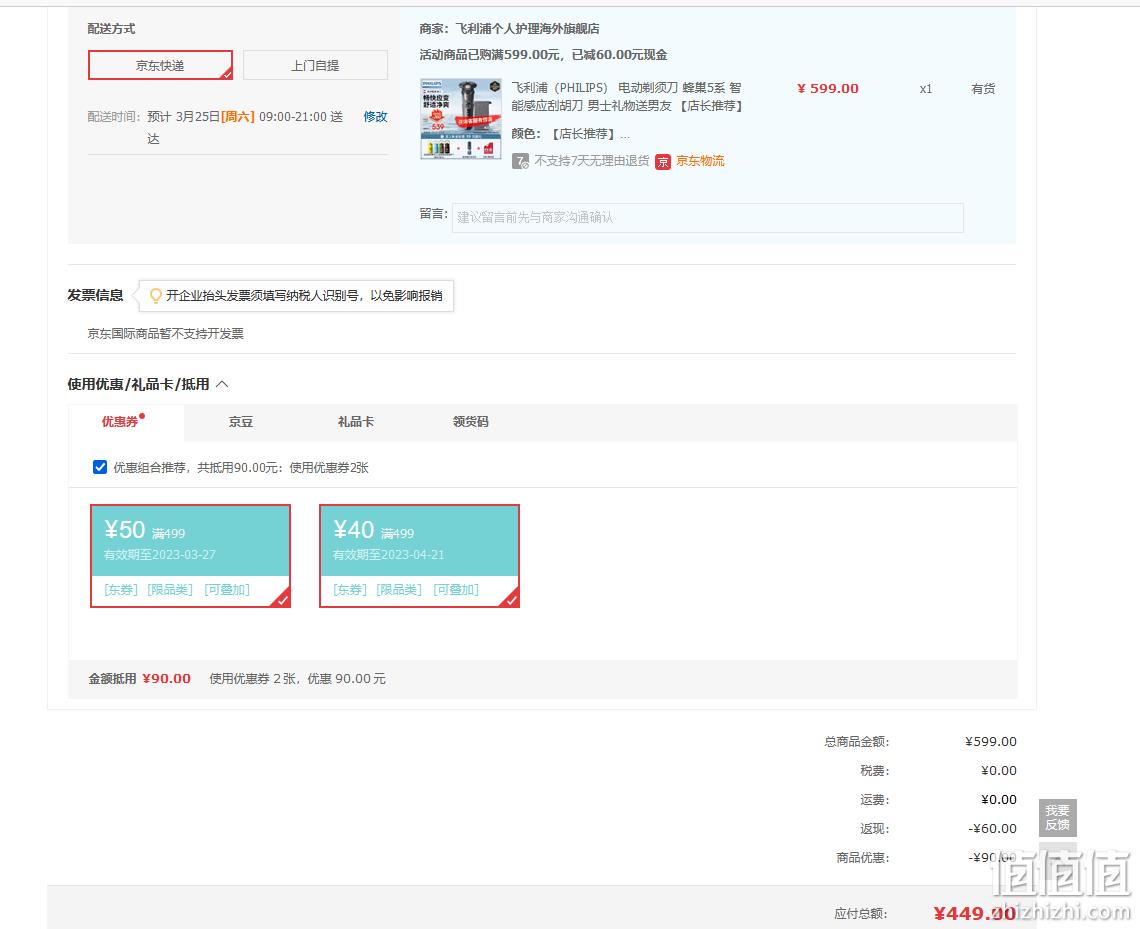Uncheck the 优惠组合推荐 checkbox

100,467
